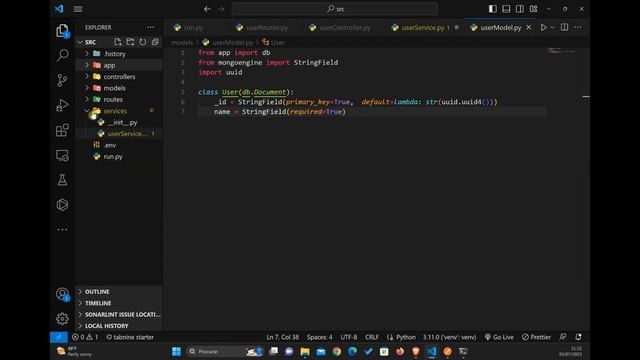Run the Python file with play button

[543, 27]
